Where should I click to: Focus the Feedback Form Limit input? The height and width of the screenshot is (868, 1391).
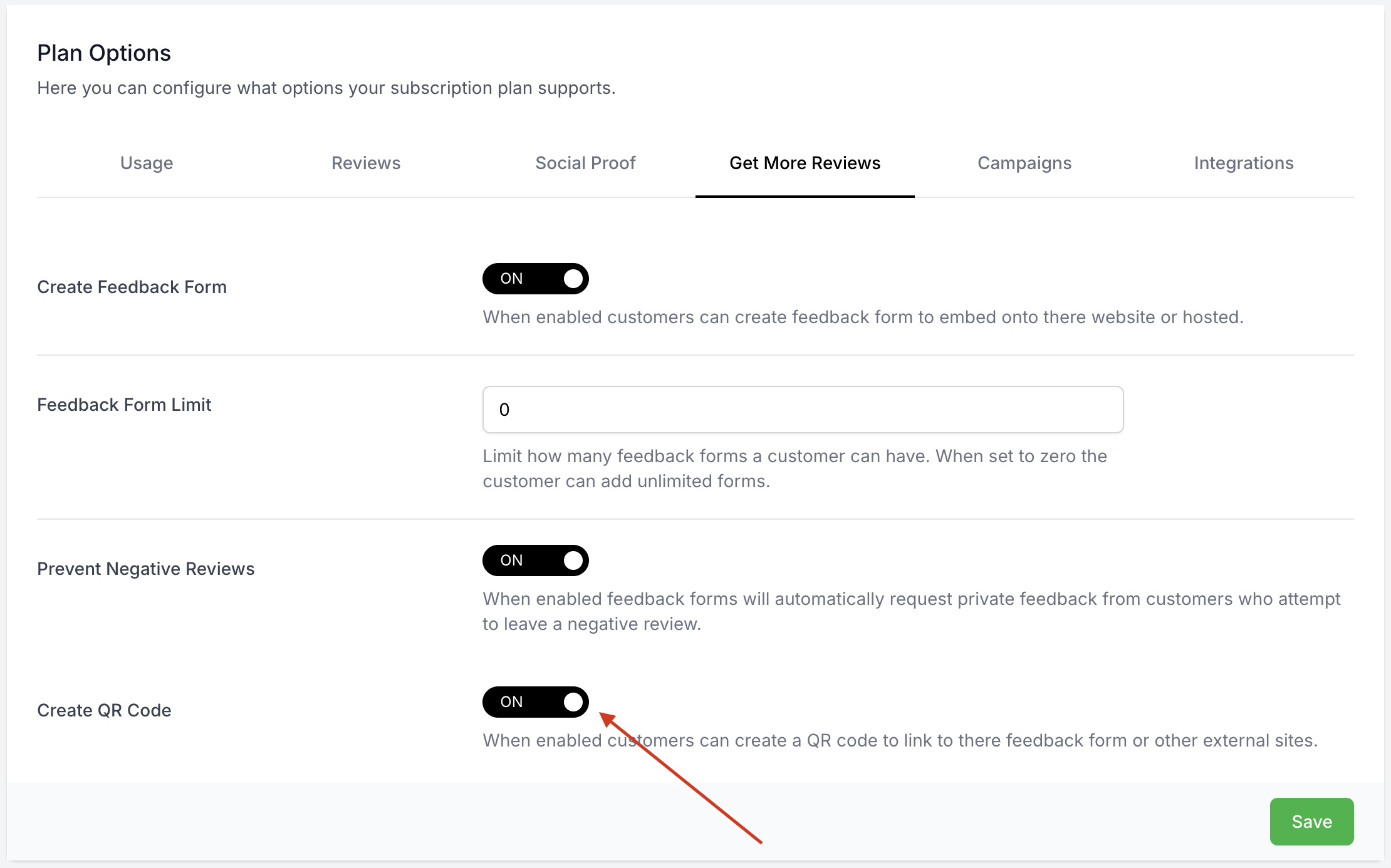pyautogui.click(x=803, y=410)
